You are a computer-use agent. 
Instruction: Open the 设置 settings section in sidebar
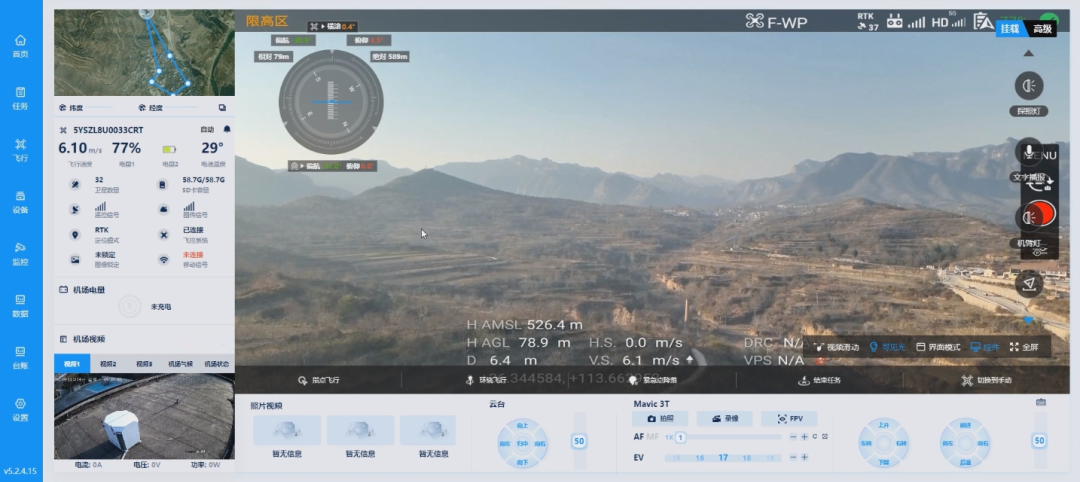coord(20,408)
